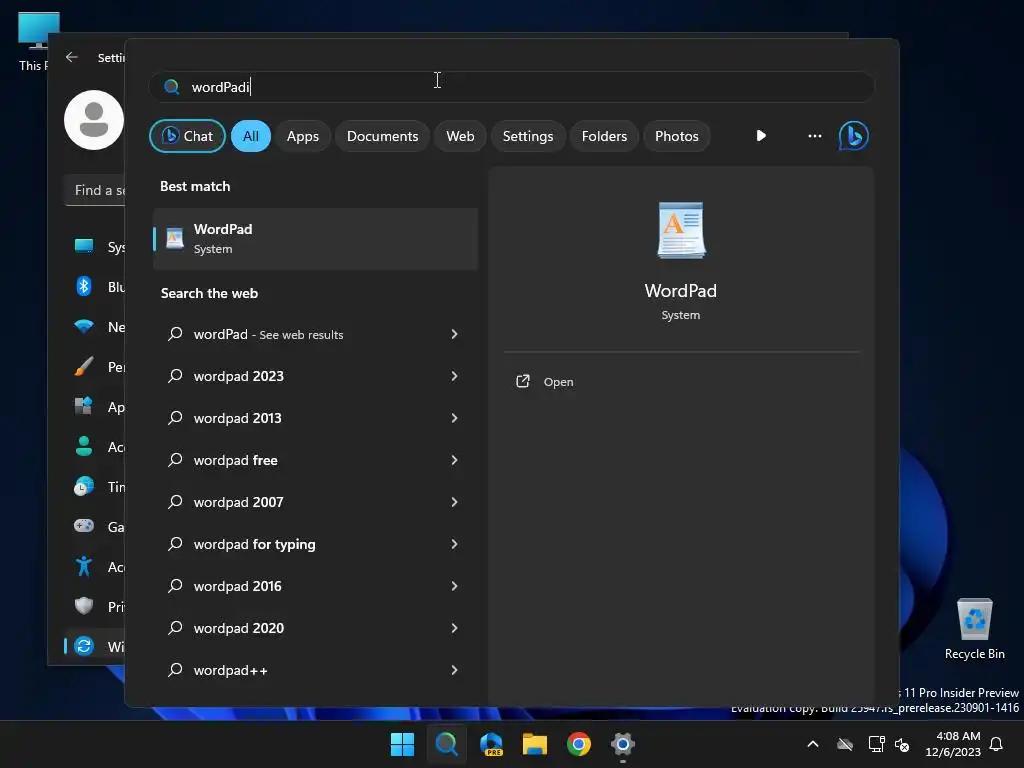This screenshot has width=1024, height=768.
Task: Switch to the Chat tab
Action: coord(187,136)
